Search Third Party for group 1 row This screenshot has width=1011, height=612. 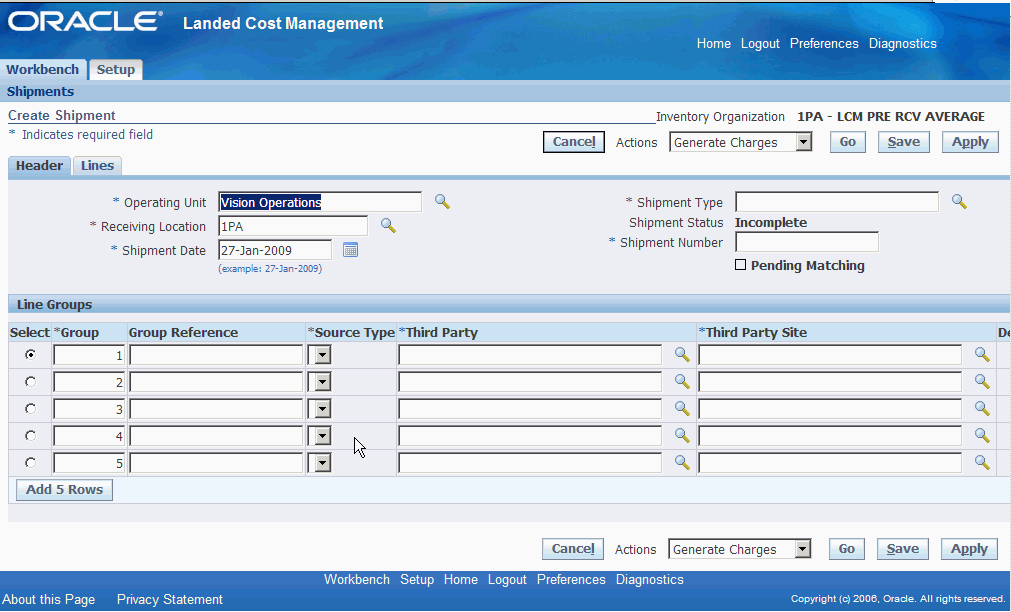[682, 355]
